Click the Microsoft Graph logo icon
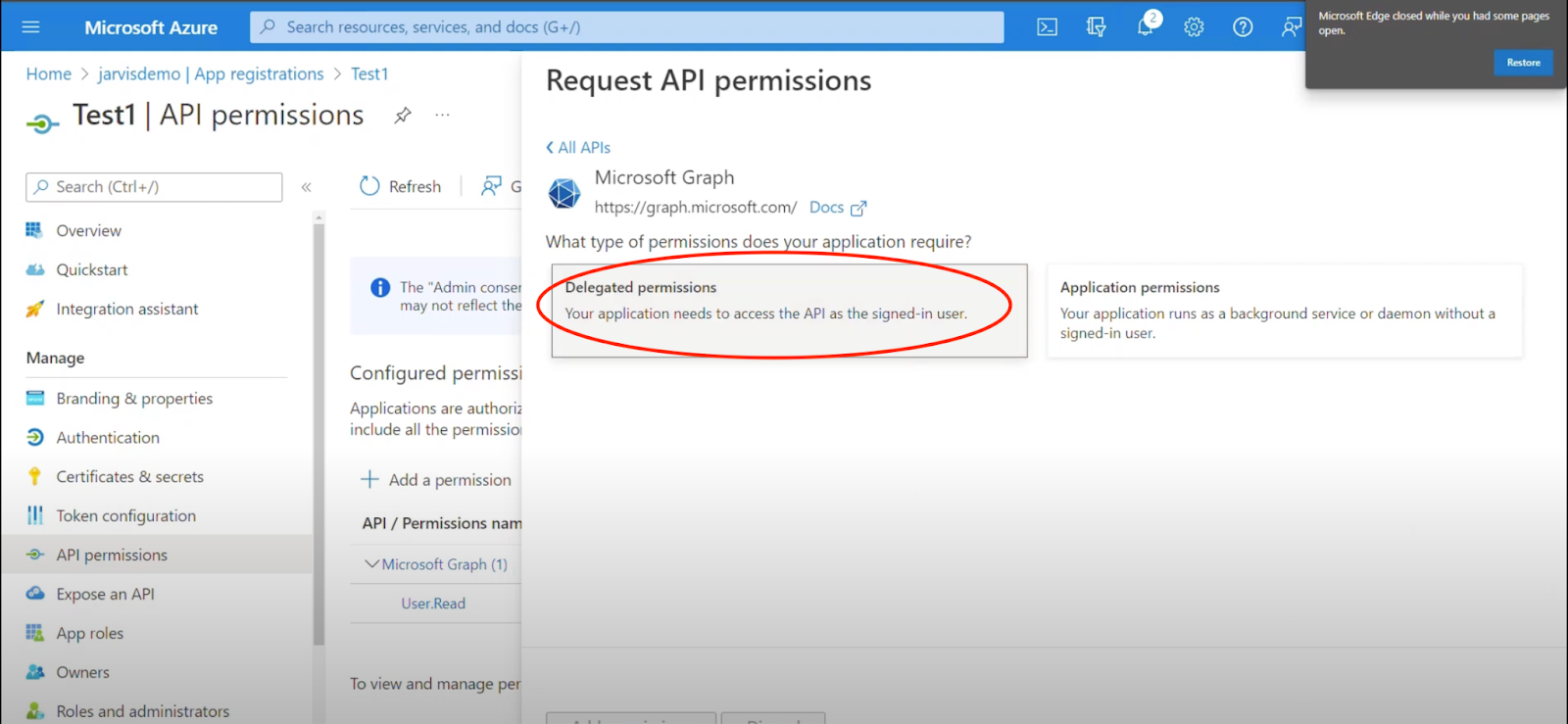The width and height of the screenshot is (1568, 724). [x=563, y=193]
